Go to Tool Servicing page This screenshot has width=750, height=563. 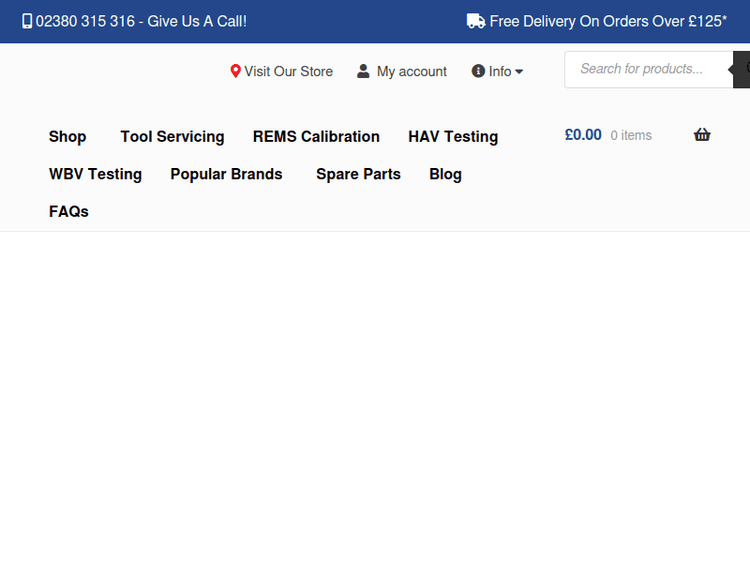[x=172, y=136]
